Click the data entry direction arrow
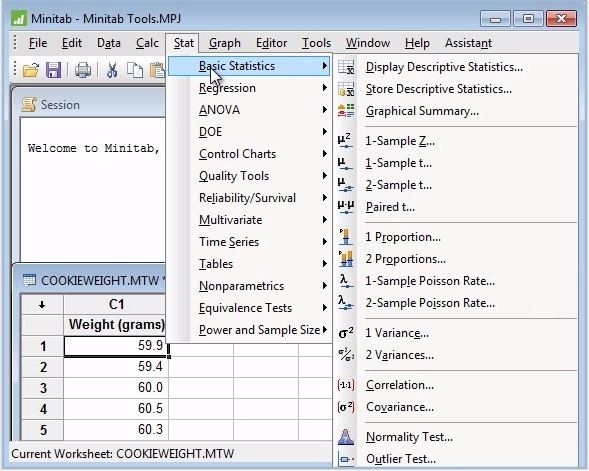Viewport: 589px width, 471px height. [x=42, y=305]
